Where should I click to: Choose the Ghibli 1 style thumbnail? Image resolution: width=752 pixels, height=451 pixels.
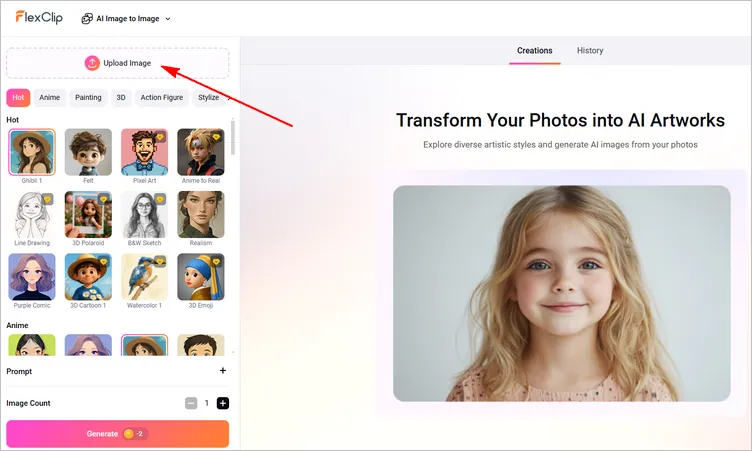(x=32, y=152)
